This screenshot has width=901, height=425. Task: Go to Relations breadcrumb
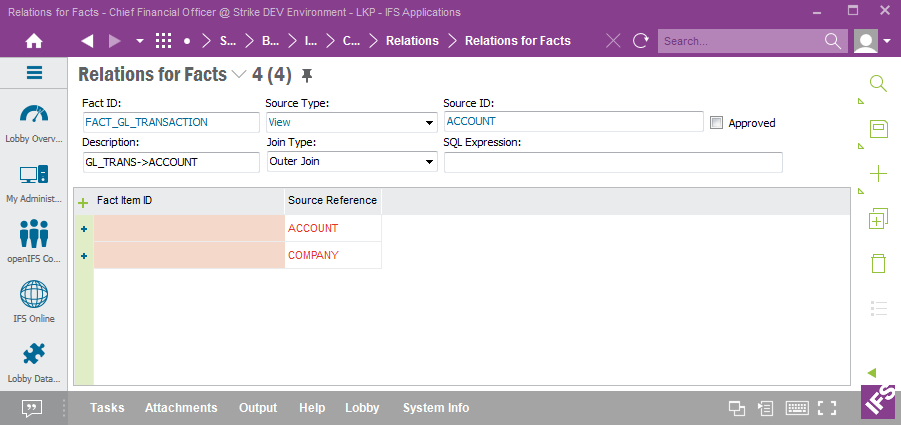tap(412, 41)
